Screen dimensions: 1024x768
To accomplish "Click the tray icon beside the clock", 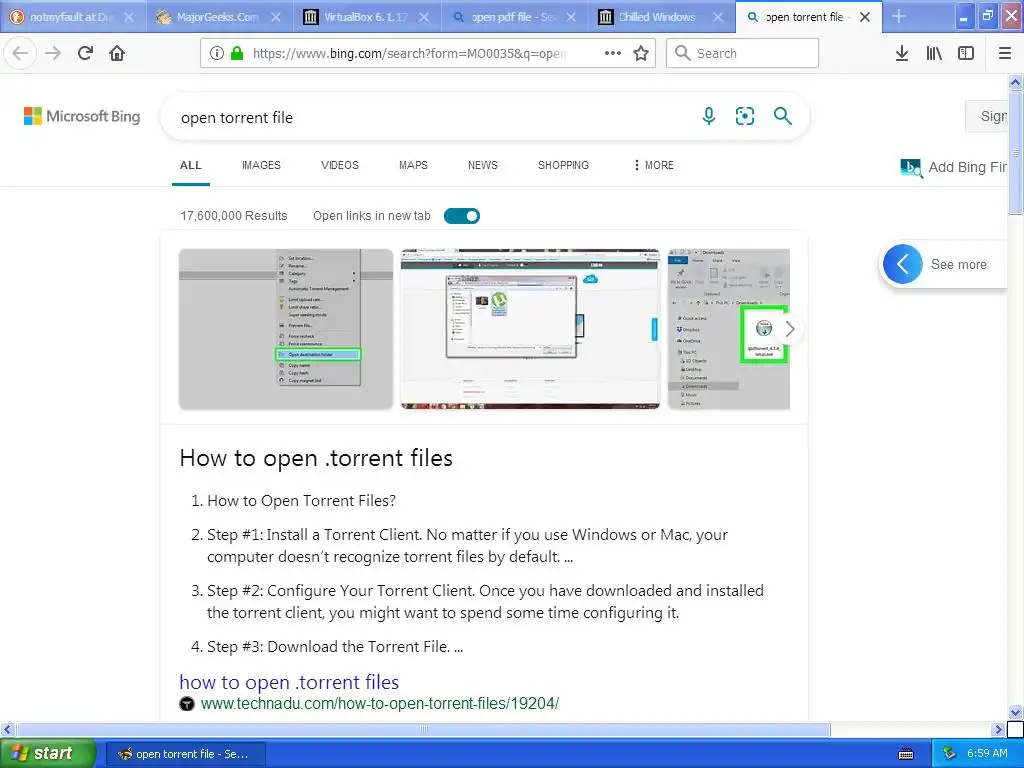I will (x=950, y=754).
